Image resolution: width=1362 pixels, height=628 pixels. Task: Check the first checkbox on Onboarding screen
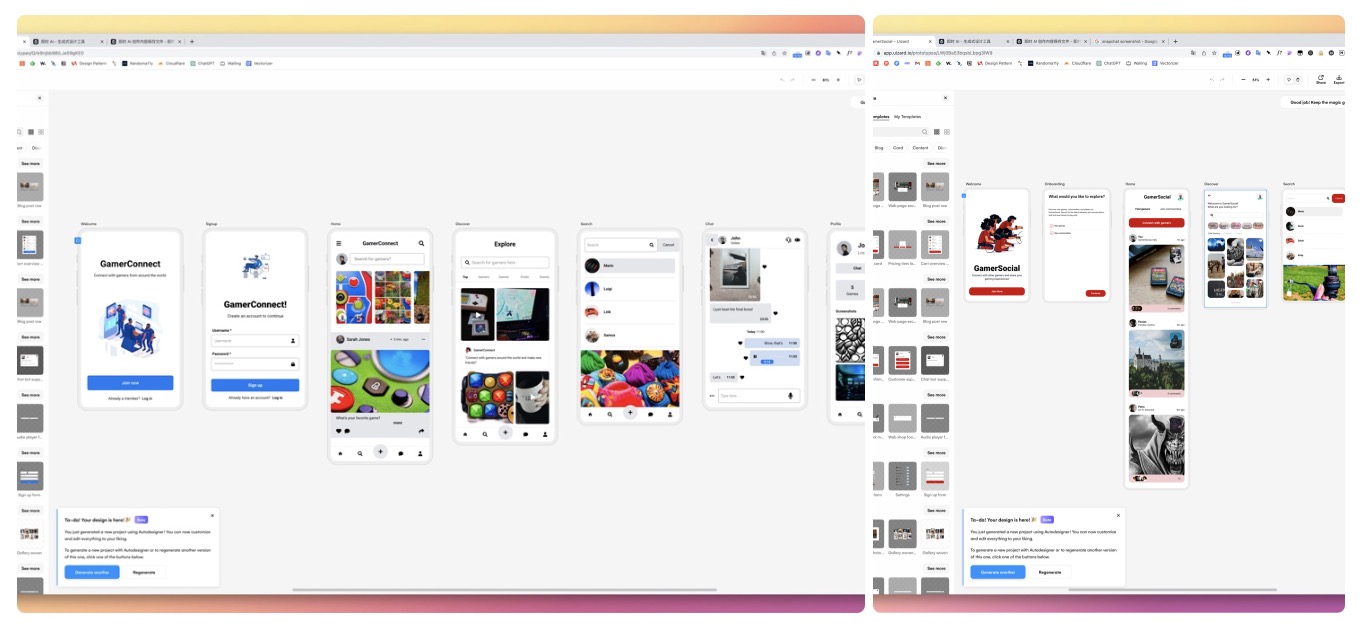point(1052,226)
